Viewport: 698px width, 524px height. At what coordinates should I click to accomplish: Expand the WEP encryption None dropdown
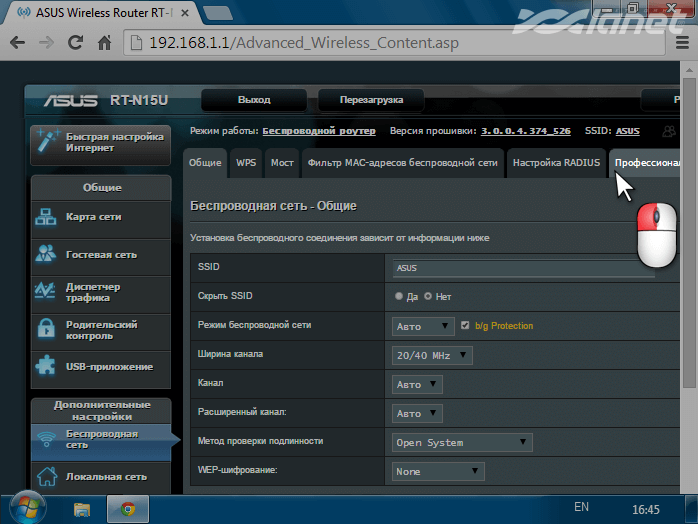coord(437,471)
